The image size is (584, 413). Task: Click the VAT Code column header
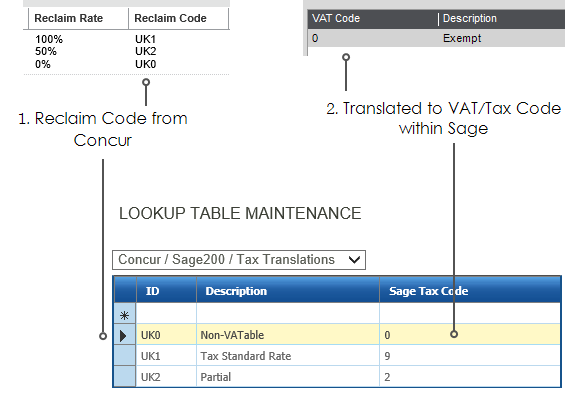click(373, 18)
